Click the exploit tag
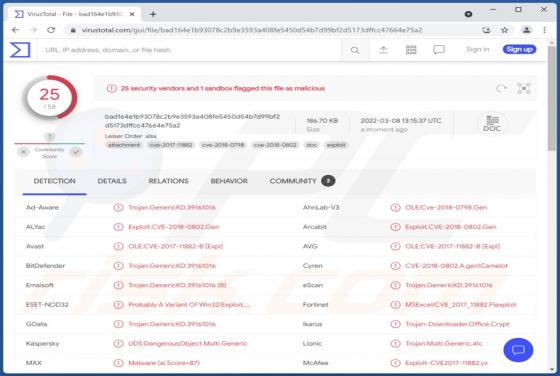560x376 pixels. coord(336,145)
